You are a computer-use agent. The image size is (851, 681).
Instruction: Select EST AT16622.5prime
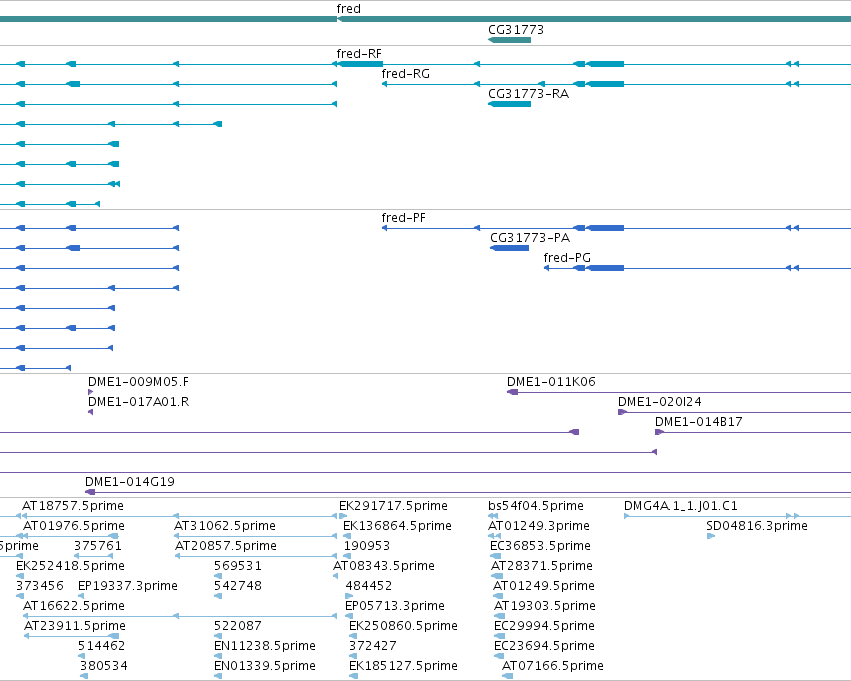(x=74, y=606)
